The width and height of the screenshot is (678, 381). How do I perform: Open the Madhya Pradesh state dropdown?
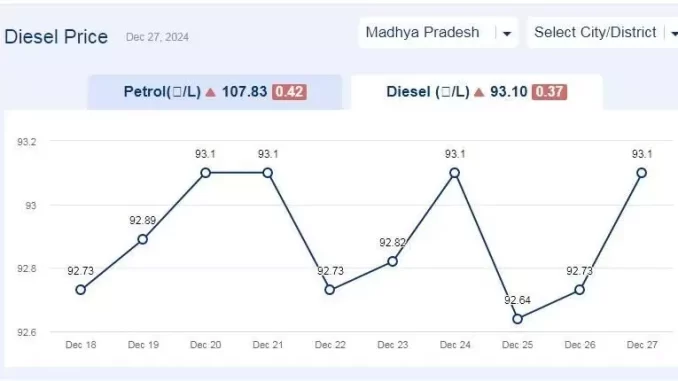point(438,32)
